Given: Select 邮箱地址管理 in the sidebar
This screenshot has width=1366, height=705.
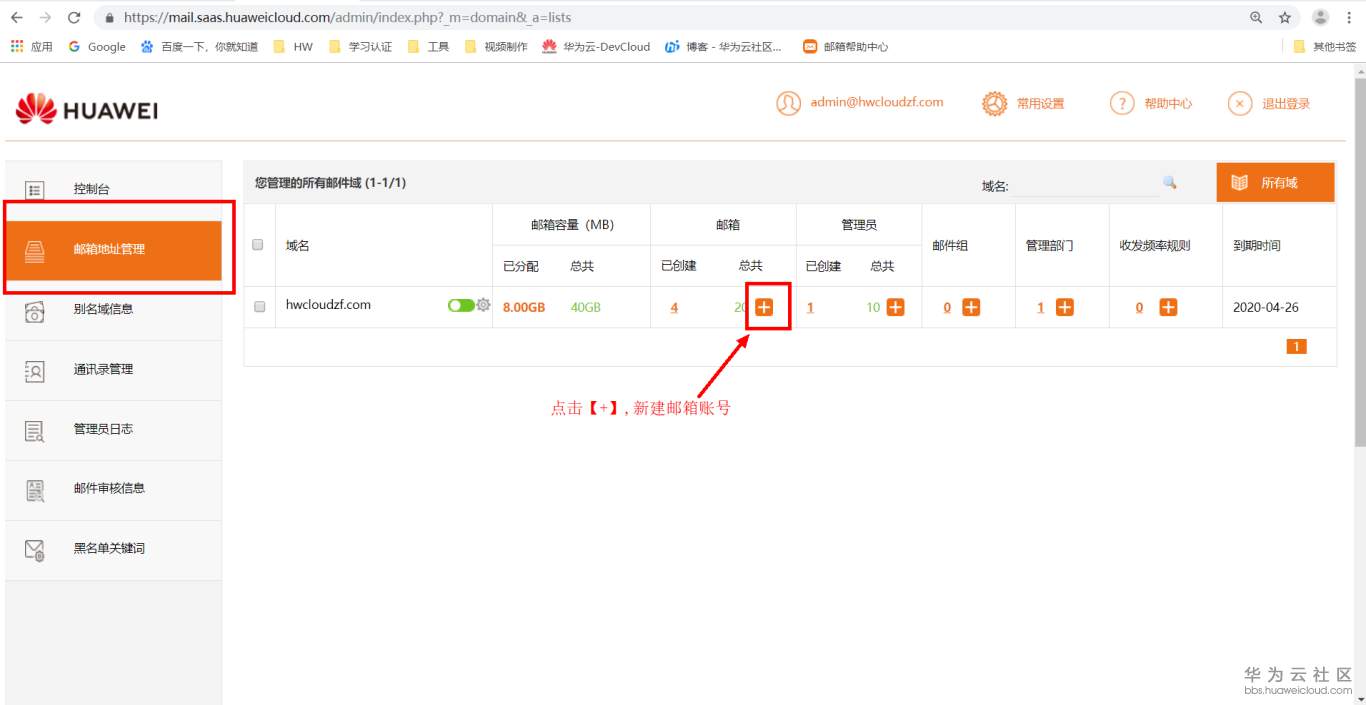Looking at the screenshot, I should [x=113, y=249].
